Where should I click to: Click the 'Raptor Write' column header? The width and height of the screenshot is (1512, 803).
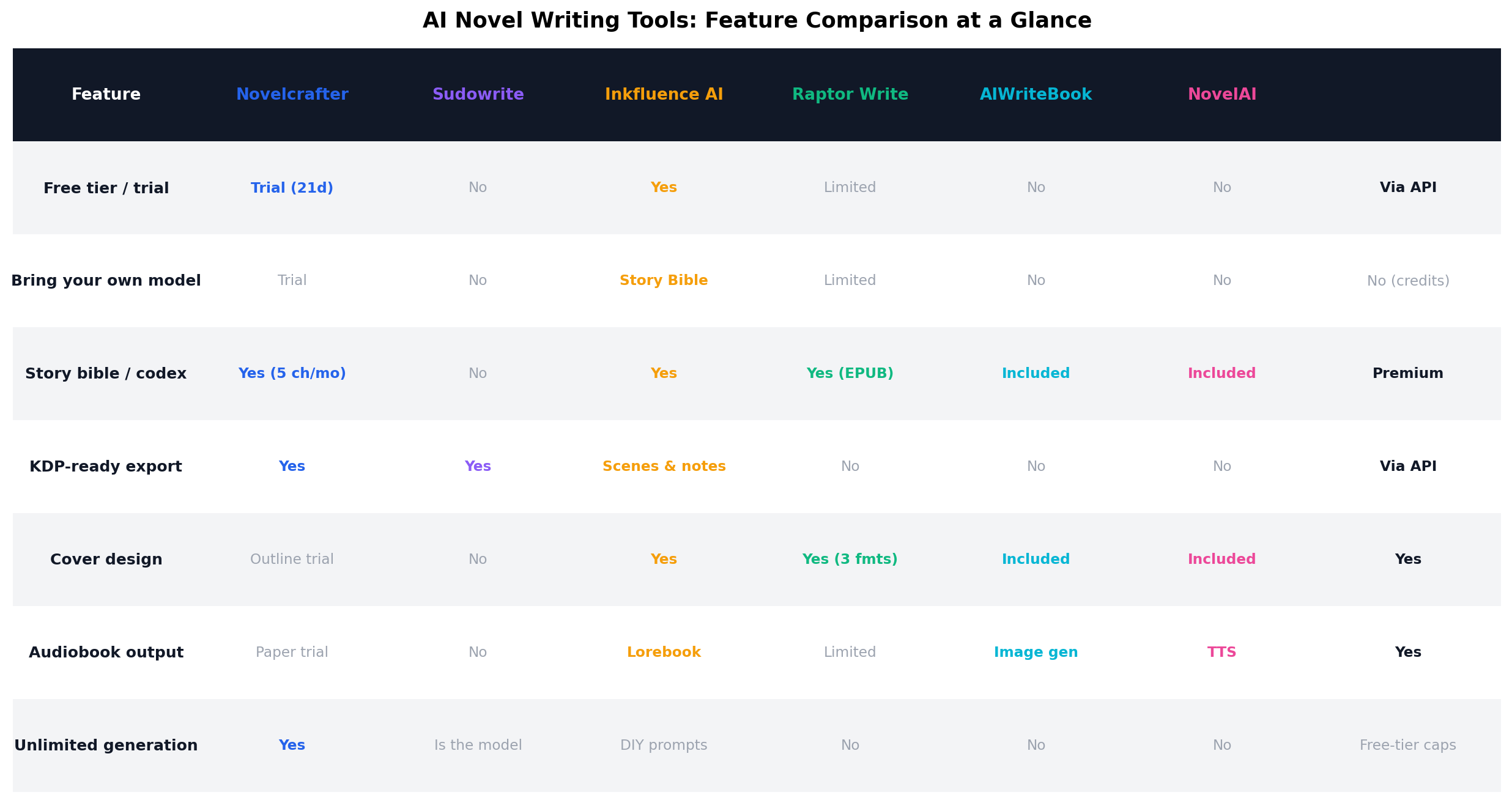[x=850, y=95]
